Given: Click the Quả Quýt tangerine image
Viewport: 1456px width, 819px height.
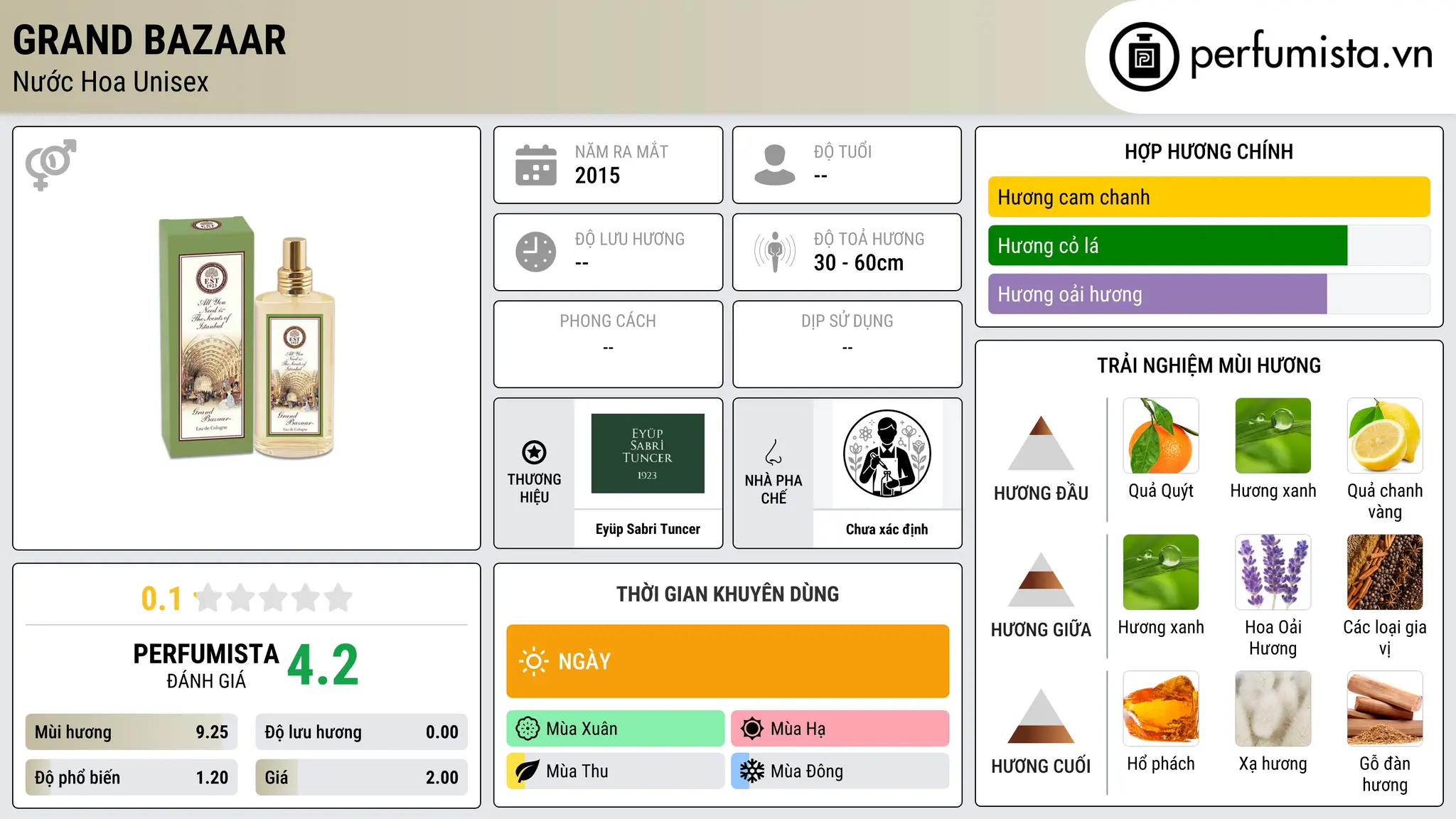Looking at the screenshot, I should [1161, 436].
